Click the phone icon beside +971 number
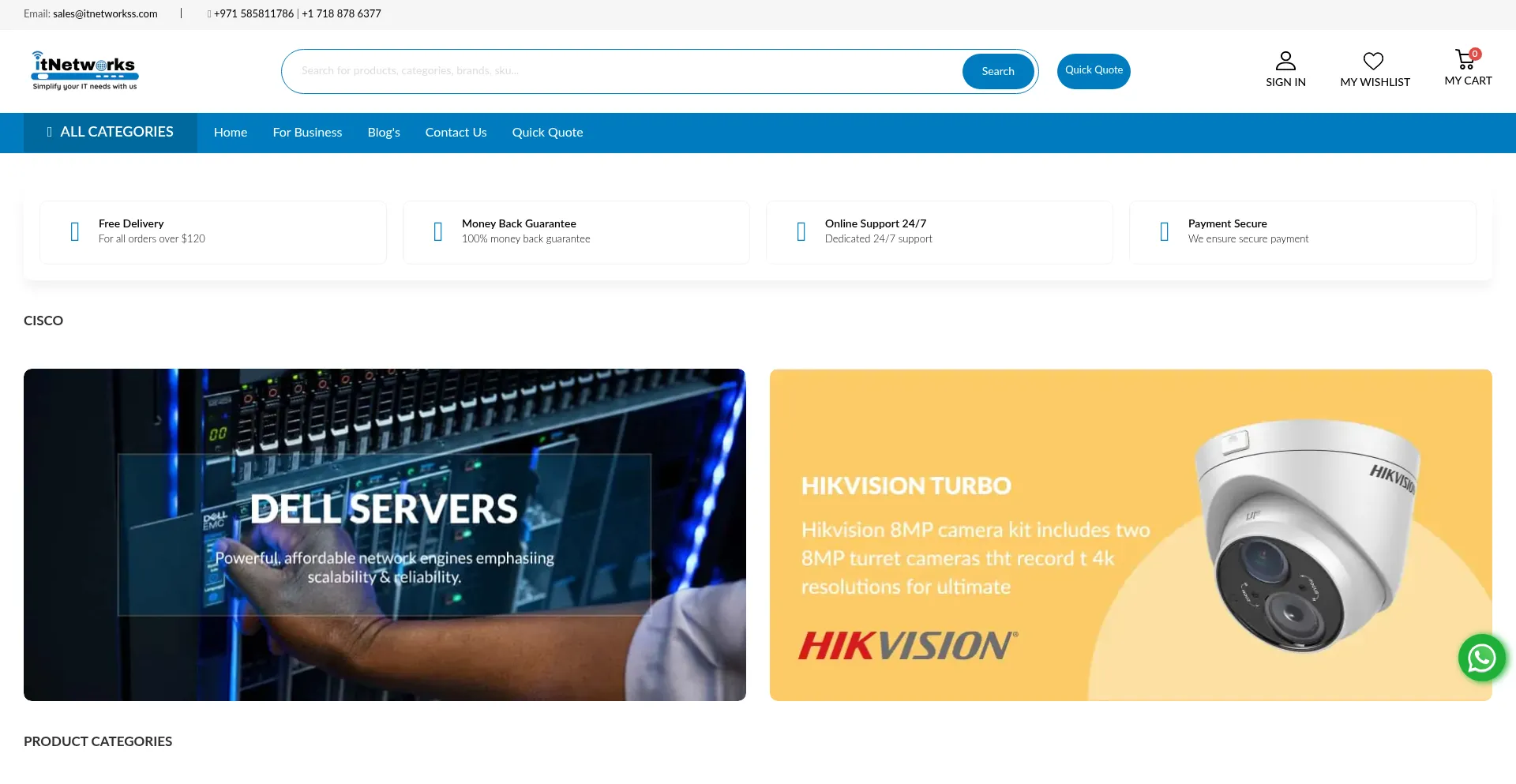 coord(209,14)
